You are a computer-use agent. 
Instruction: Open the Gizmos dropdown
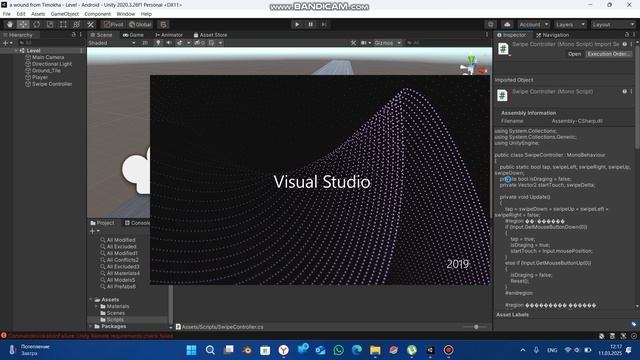[387, 43]
